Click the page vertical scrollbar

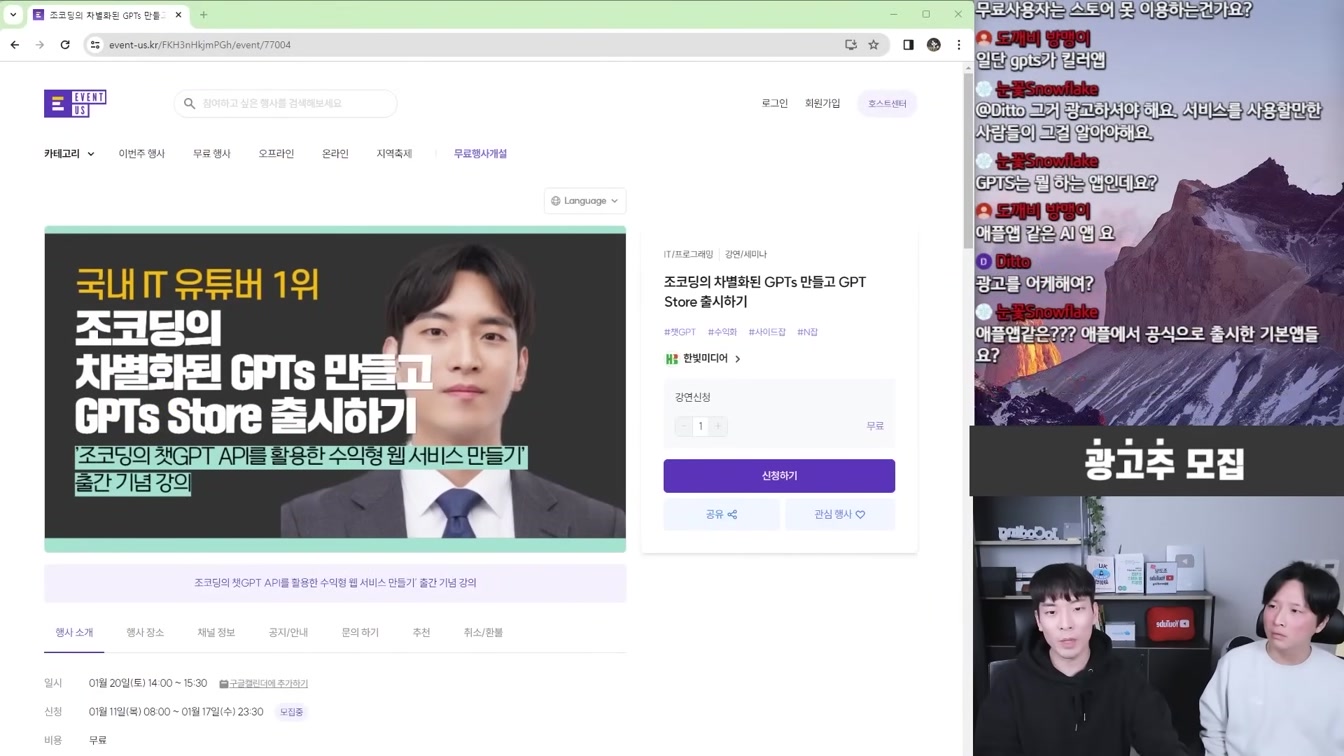[x=968, y=160]
